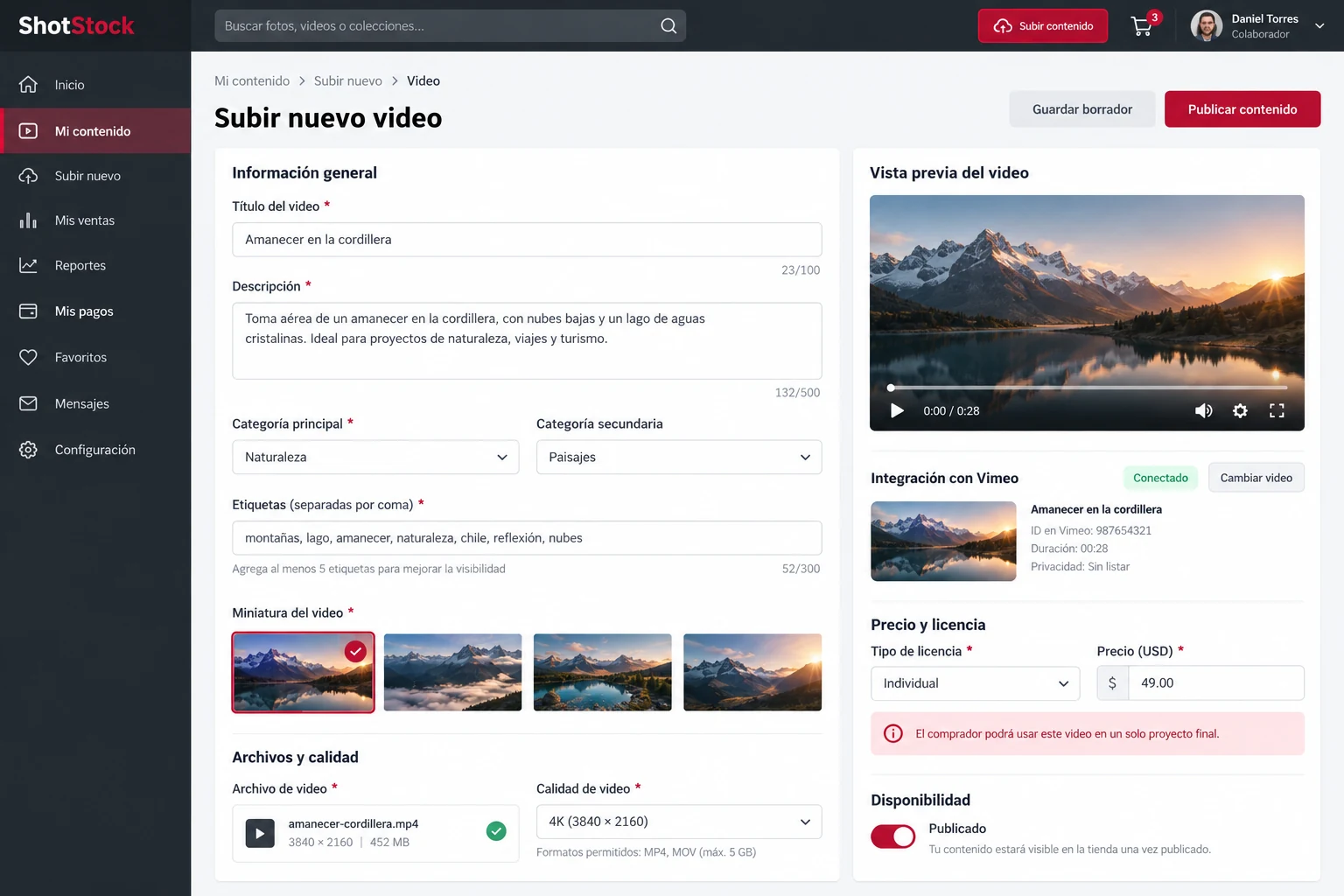The image size is (1344, 896).
Task: Click the video progress bar
Action: tap(1088, 387)
